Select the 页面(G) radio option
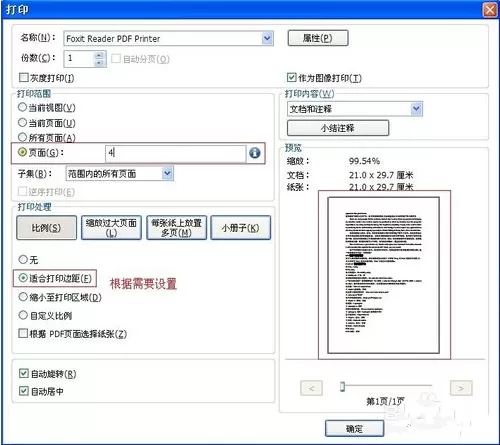The width and height of the screenshot is (500, 445). pyautogui.click(x=22, y=152)
